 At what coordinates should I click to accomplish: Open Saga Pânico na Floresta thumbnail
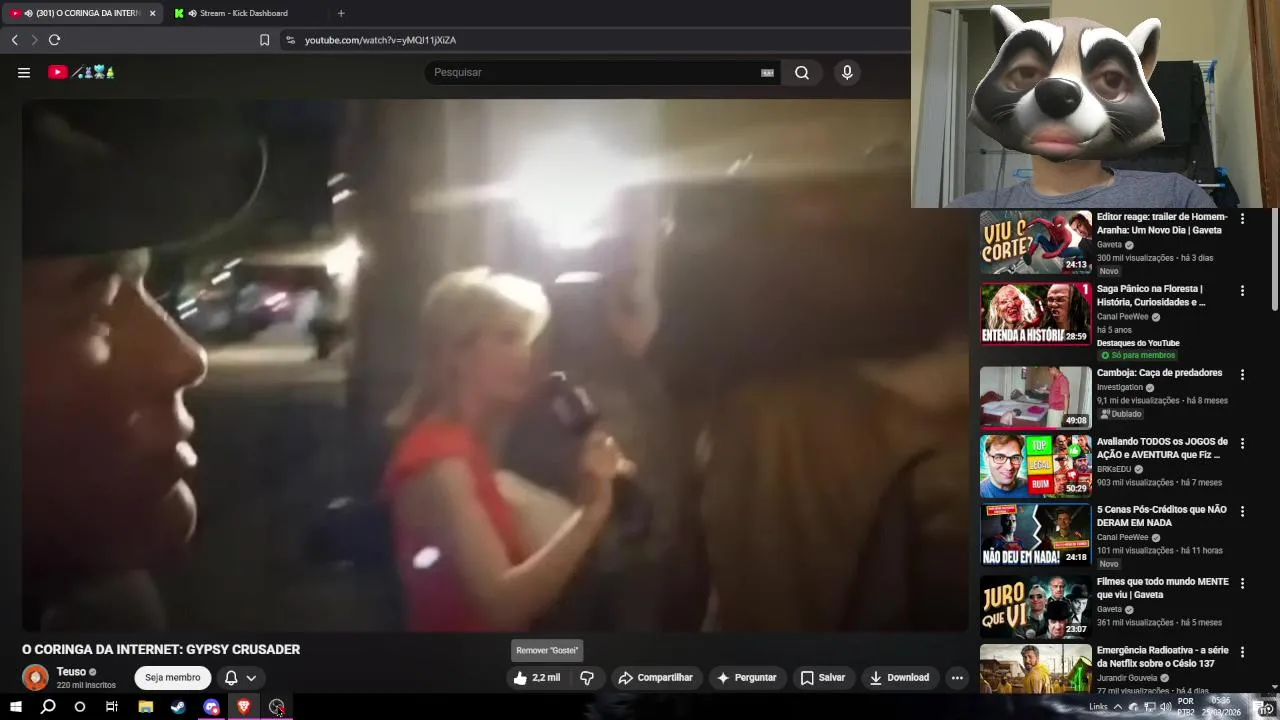pos(1035,314)
